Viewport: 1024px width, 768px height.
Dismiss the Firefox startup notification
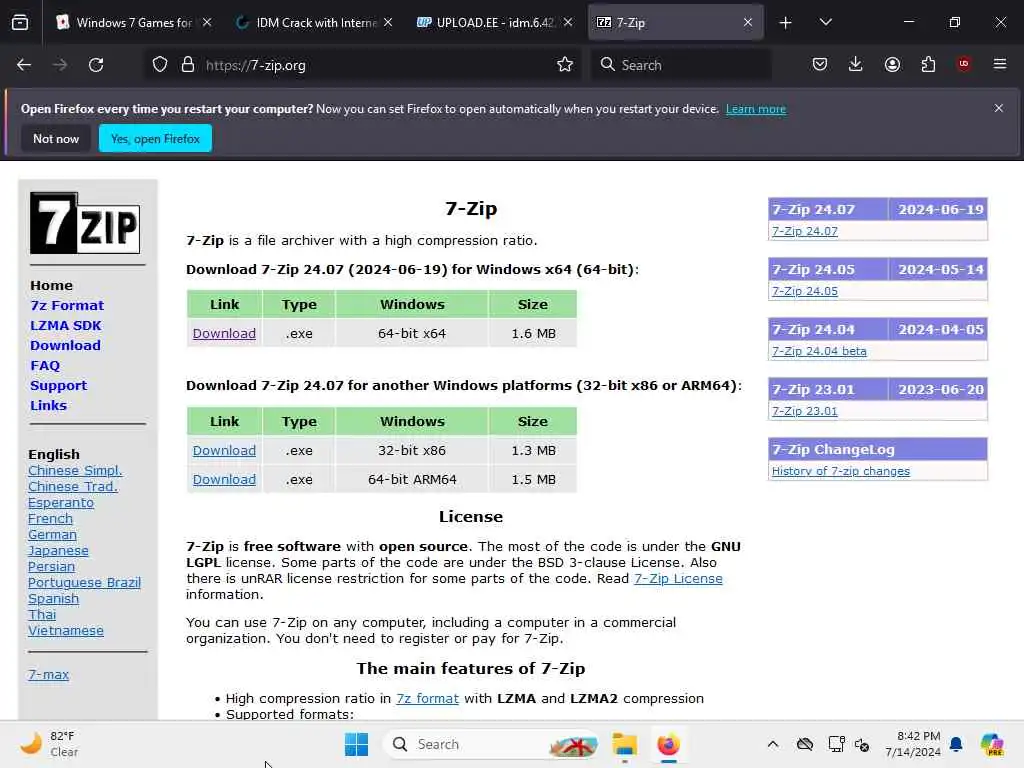tap(999, 108)
